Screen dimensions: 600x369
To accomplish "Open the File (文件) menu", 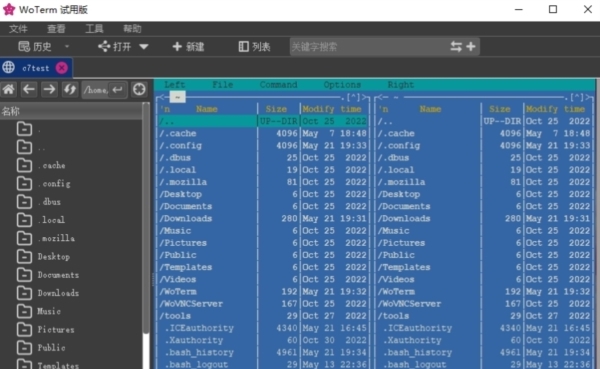I will pyautogui.click(x=18, y=29).
